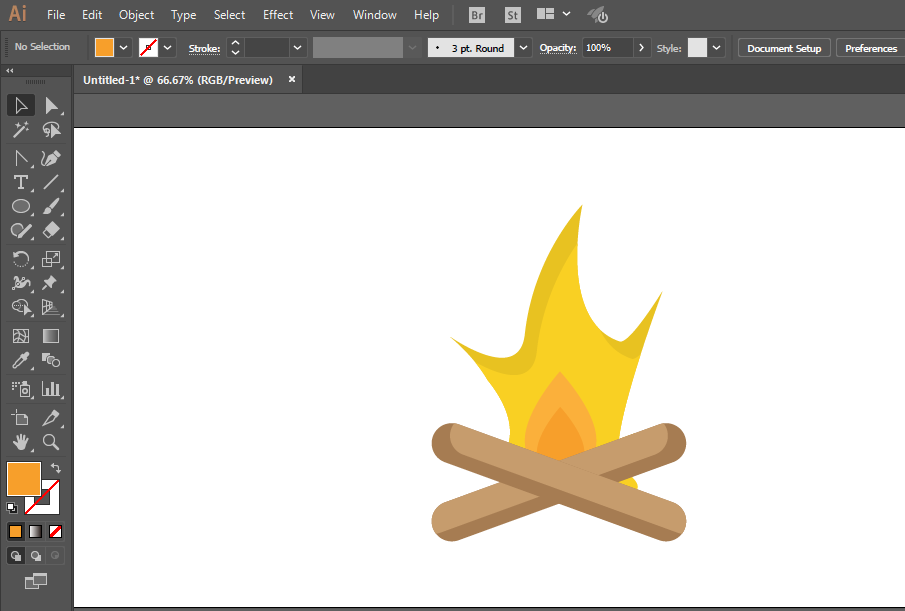Screen dimensions: 905x611
Task: Select the Mesh tool
Action: coord(21,336)
